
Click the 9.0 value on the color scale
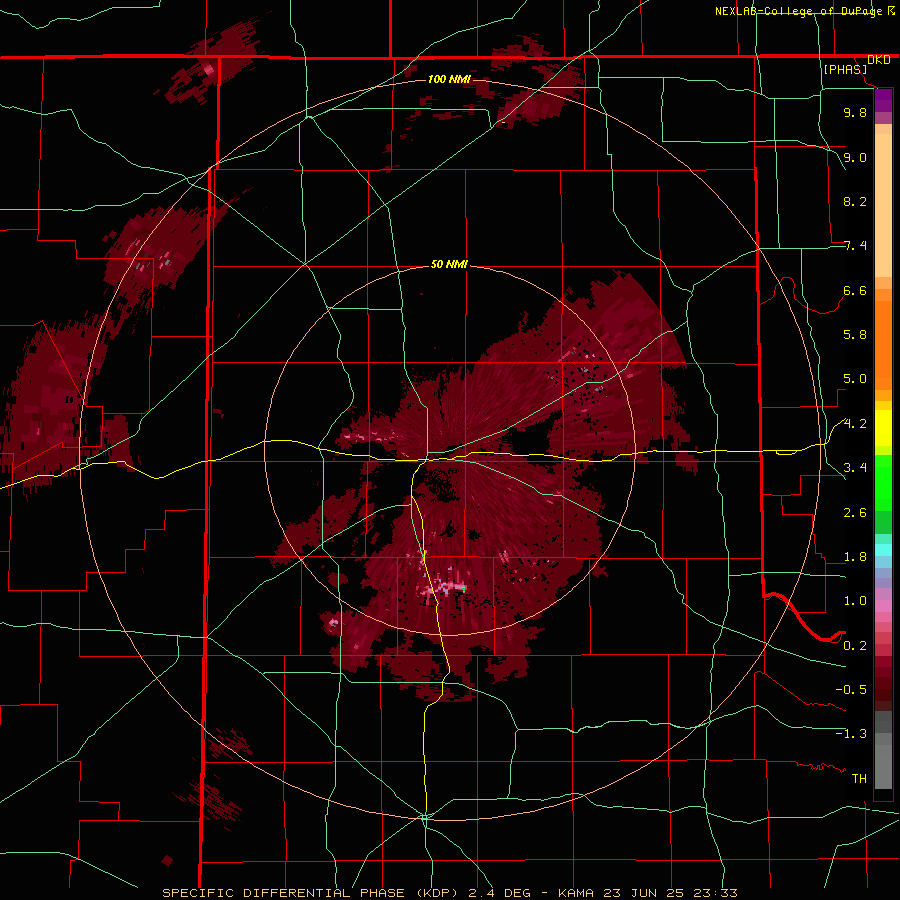tap(855, 157)
